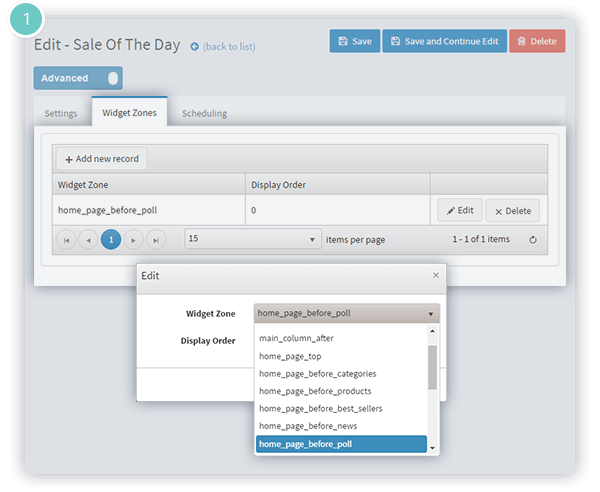
Task: Click the back to list arrow icon
Action: coord(194,47)
